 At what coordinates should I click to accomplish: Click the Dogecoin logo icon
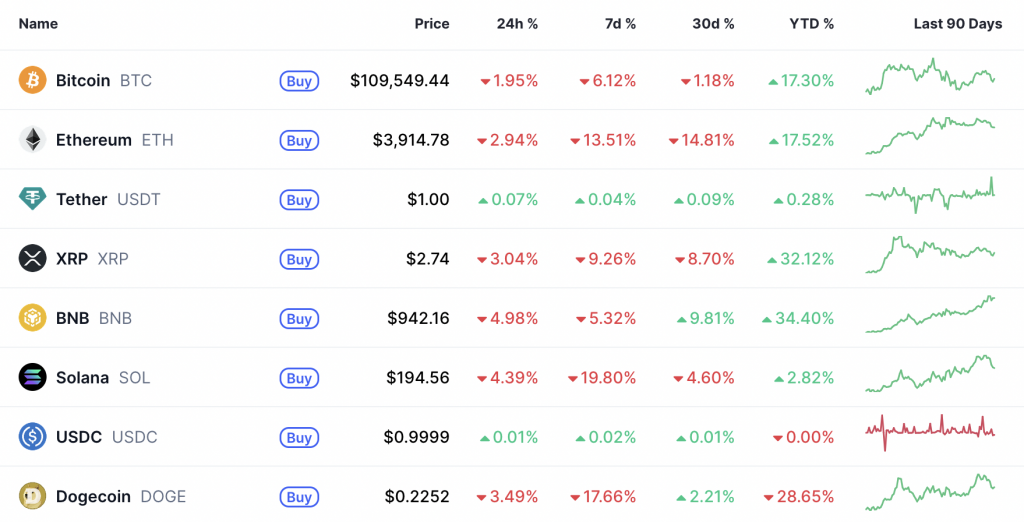tap(33, 496)
